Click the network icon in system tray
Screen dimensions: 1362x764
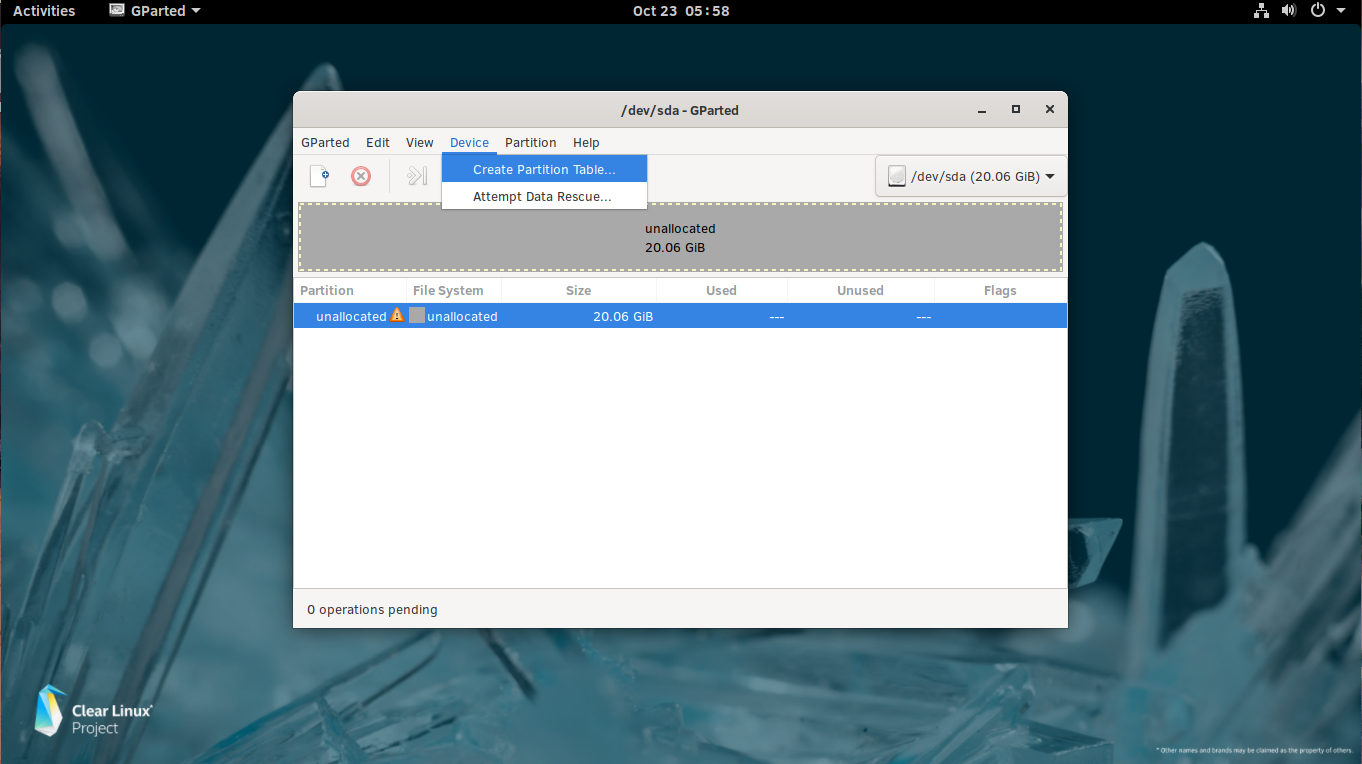tap(1261, 11)
